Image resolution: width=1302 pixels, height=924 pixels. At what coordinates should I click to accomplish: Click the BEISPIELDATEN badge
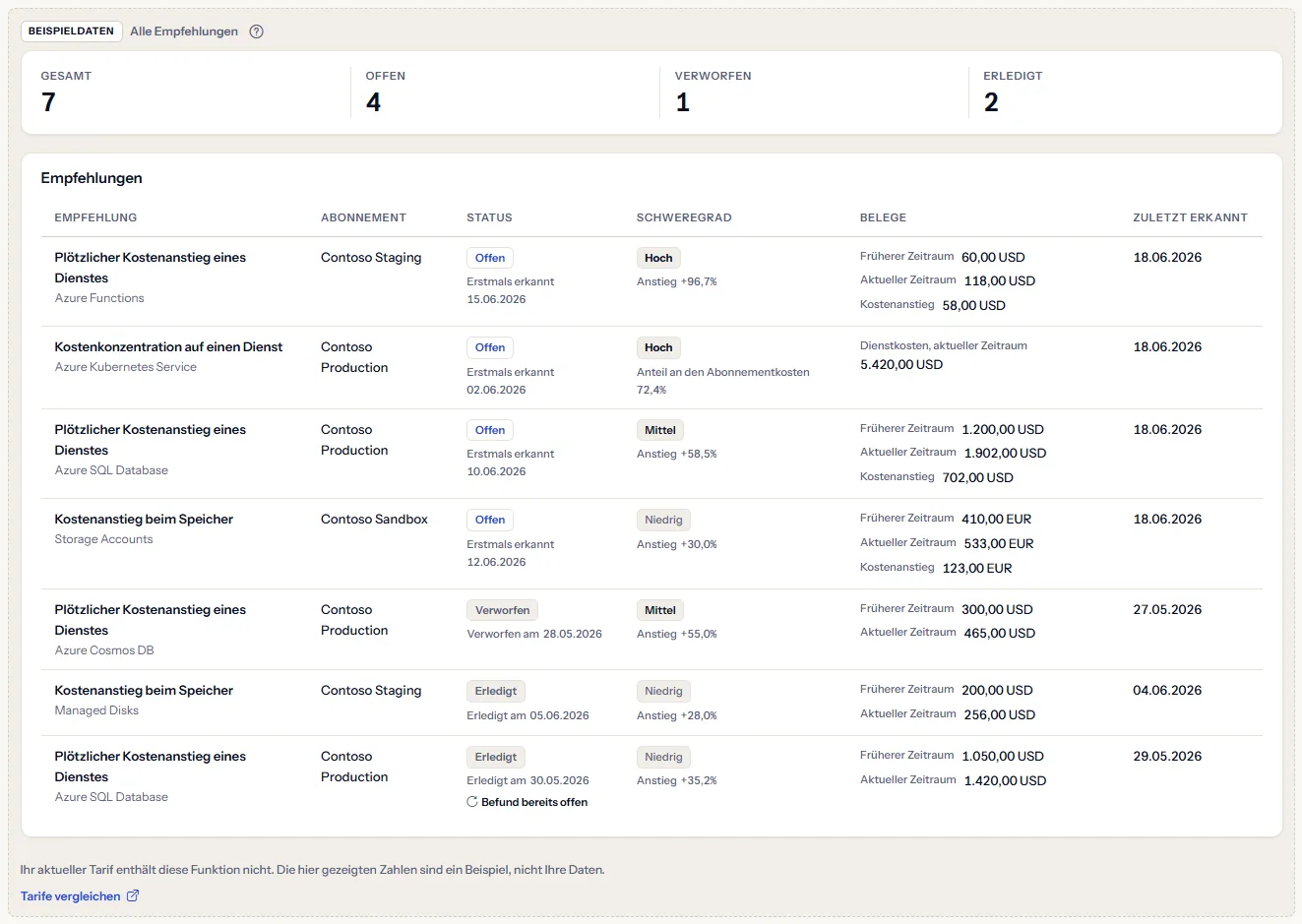[x=71, y=31]
